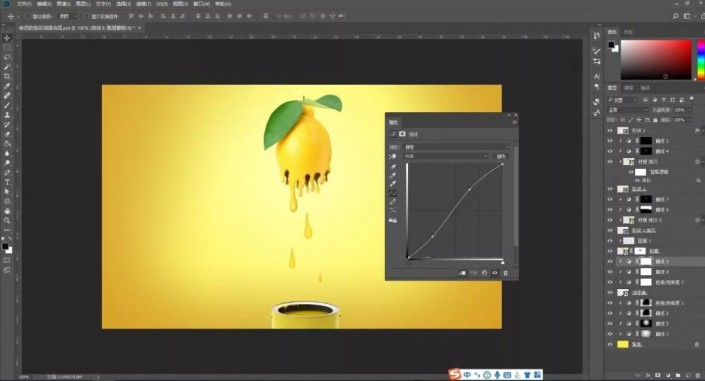Click the trash icon in Properties panel
This screenshot has height=381, width=705.
pyautogui.click(x=505, y=273)
